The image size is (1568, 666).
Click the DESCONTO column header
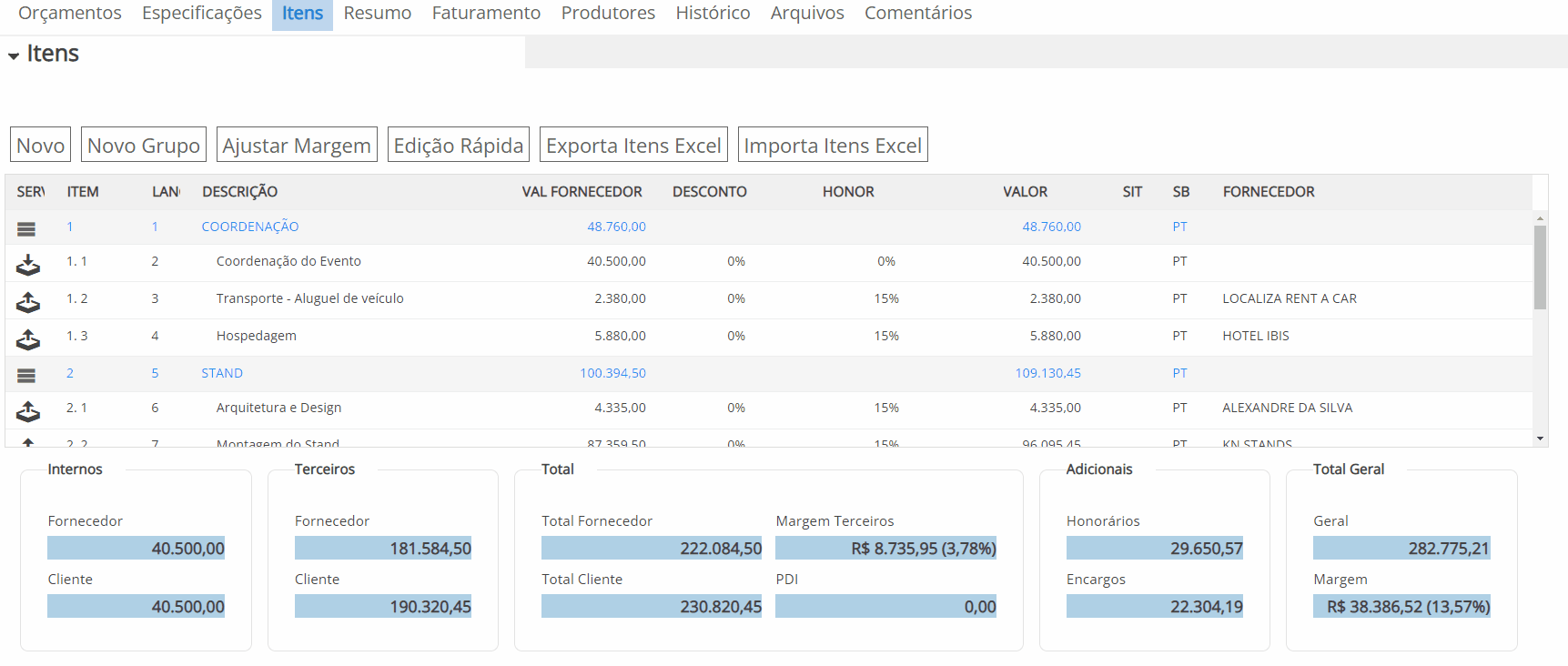710,192
